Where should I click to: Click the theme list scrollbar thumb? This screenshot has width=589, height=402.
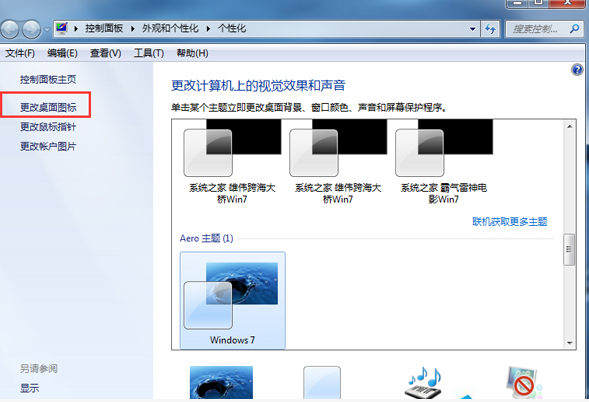tap(569, 249)
